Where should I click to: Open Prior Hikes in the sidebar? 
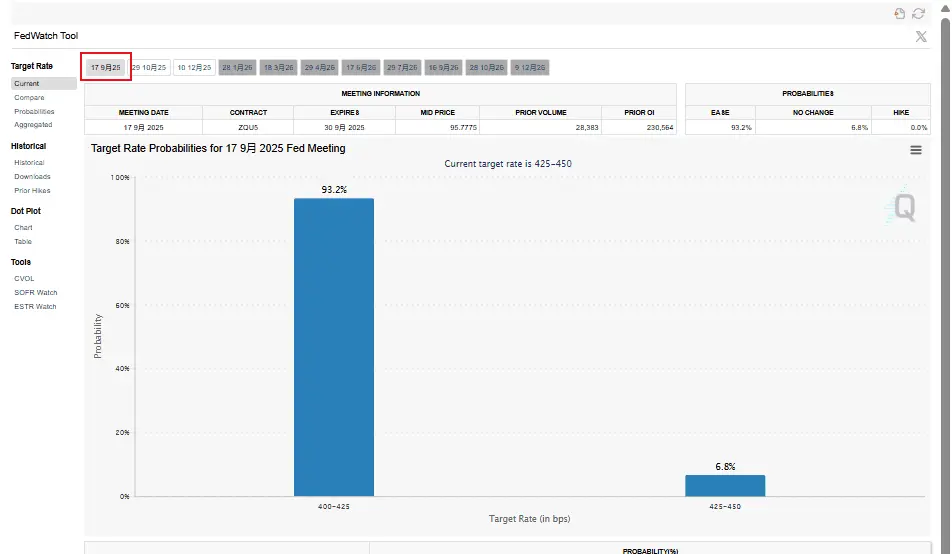pyautogui.click(x=32, y=191)
